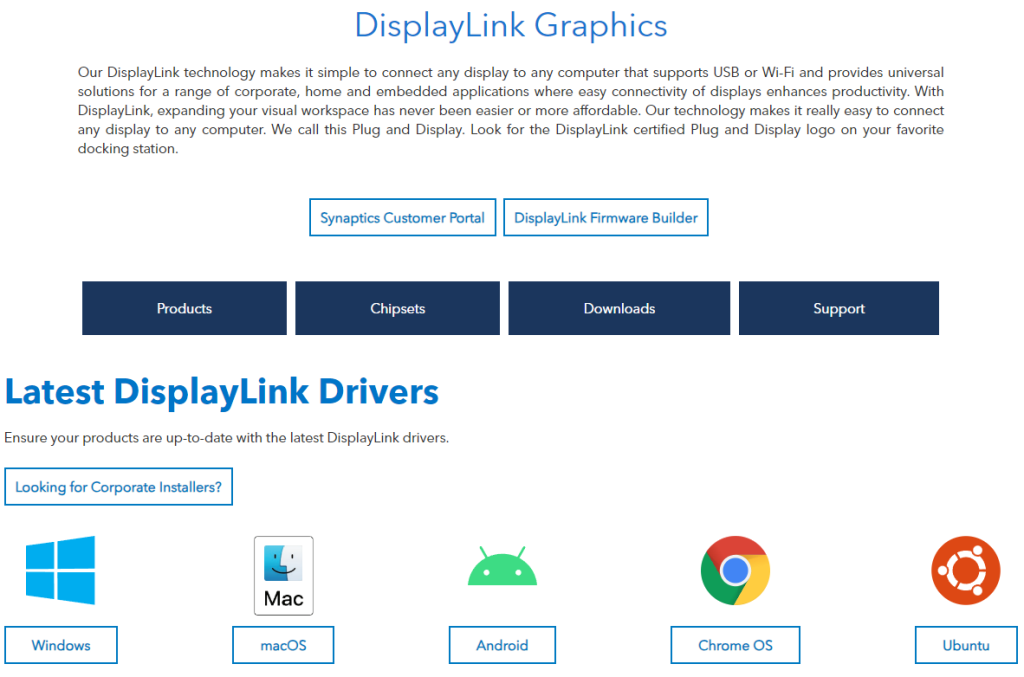Click the Latest DisplayLink Drivers heading
The height and width of the screenshot is (677, 1024).
[221, 391]
